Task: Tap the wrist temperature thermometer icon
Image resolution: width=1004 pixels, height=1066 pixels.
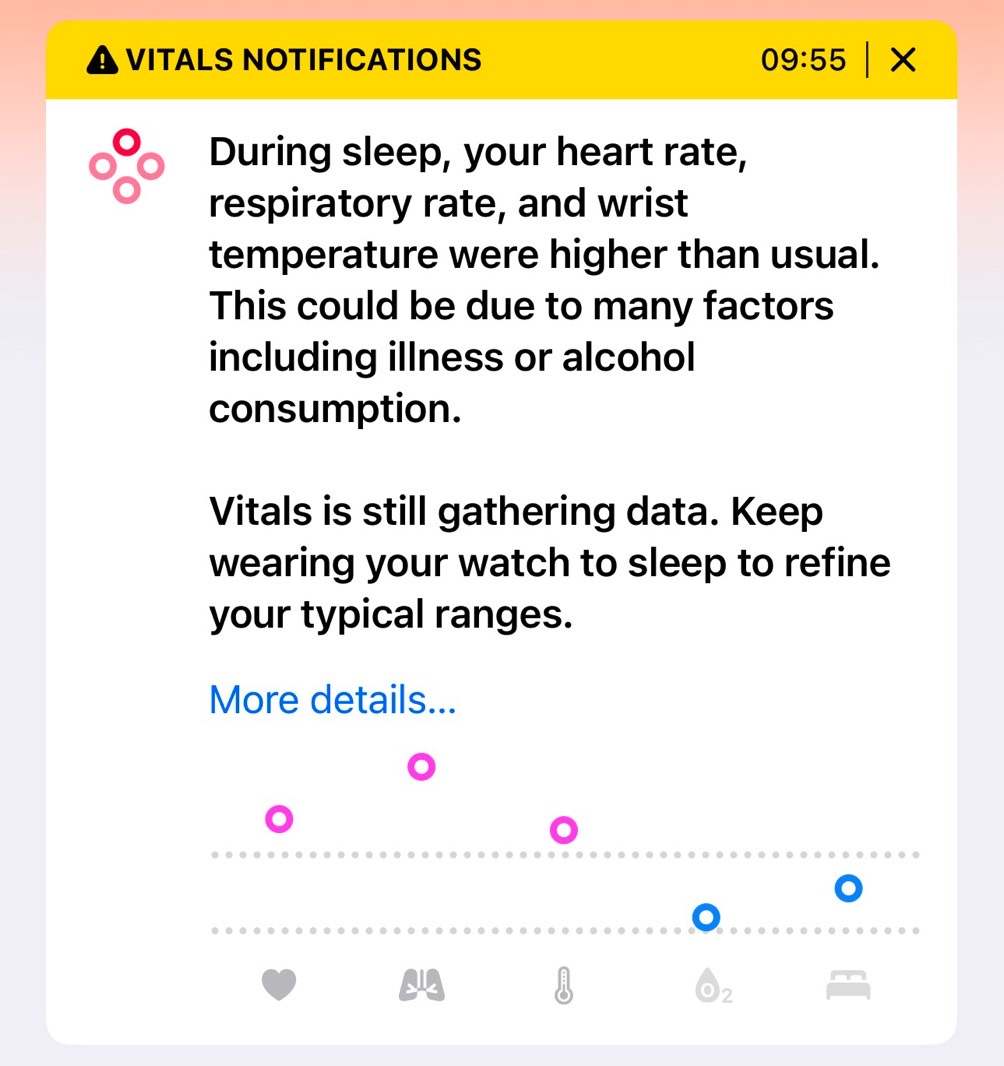Action: click(564, 985)
